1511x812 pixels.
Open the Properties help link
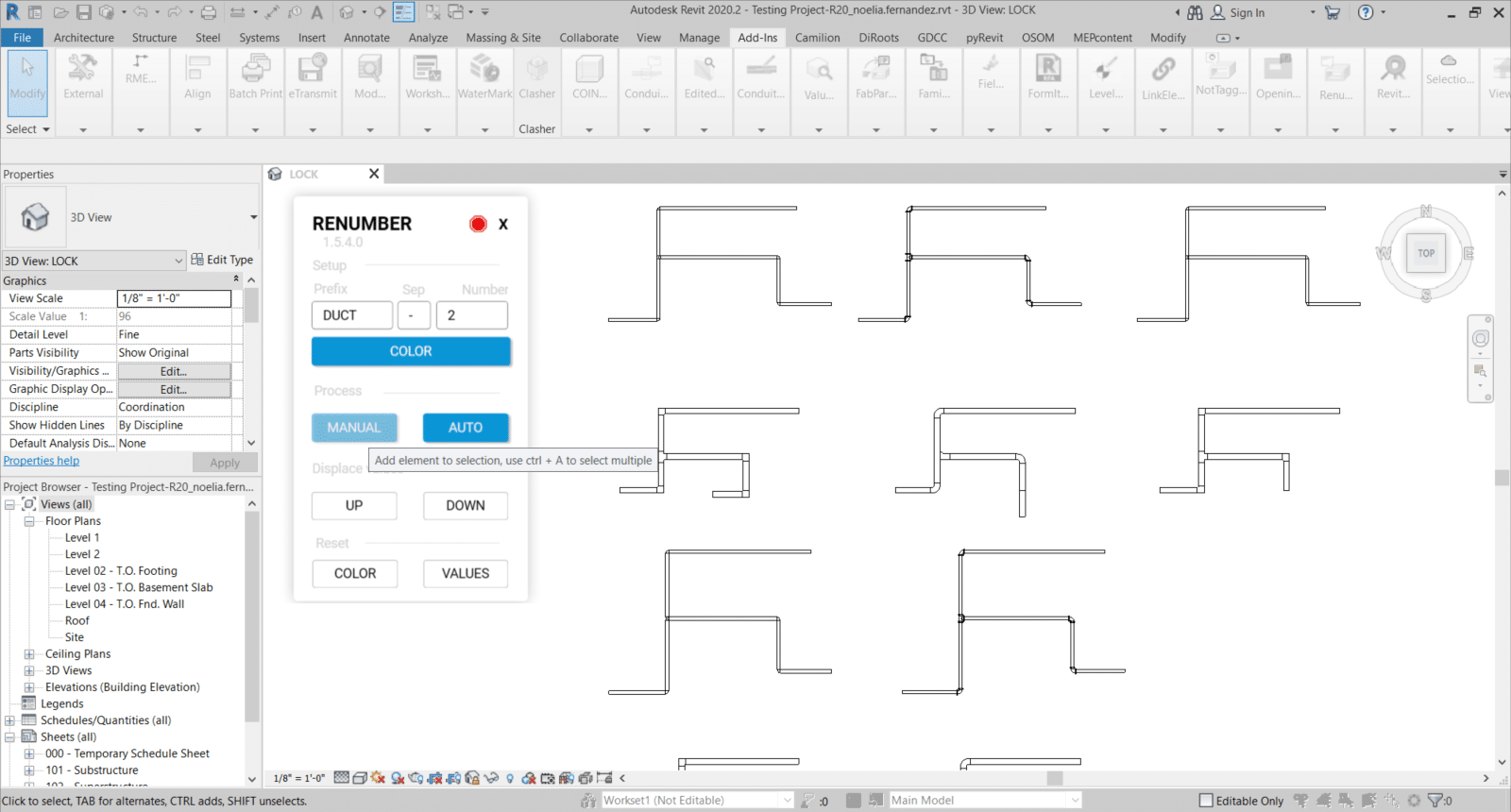pyautogui.click(x=42, y=461)
